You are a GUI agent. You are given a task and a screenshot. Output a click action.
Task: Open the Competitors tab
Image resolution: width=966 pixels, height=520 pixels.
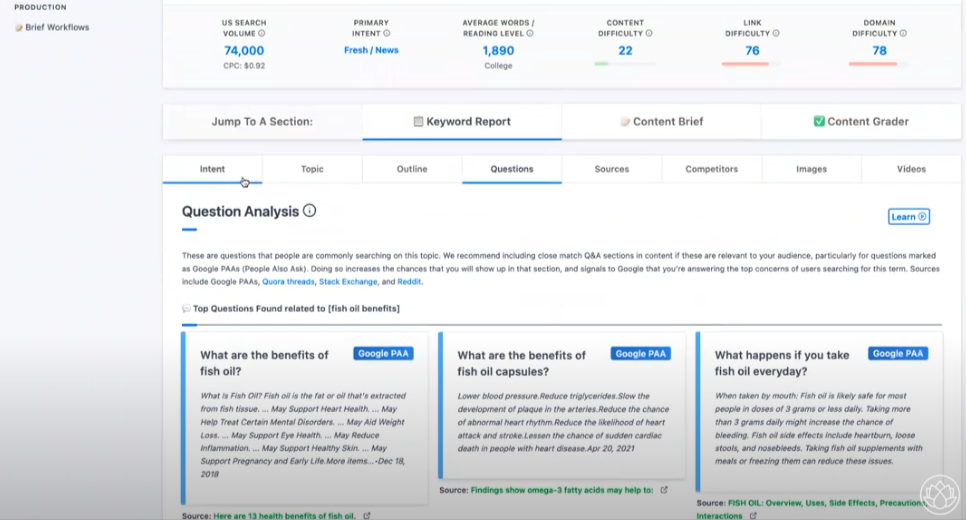pyautogui.click(x=712, y=169)
